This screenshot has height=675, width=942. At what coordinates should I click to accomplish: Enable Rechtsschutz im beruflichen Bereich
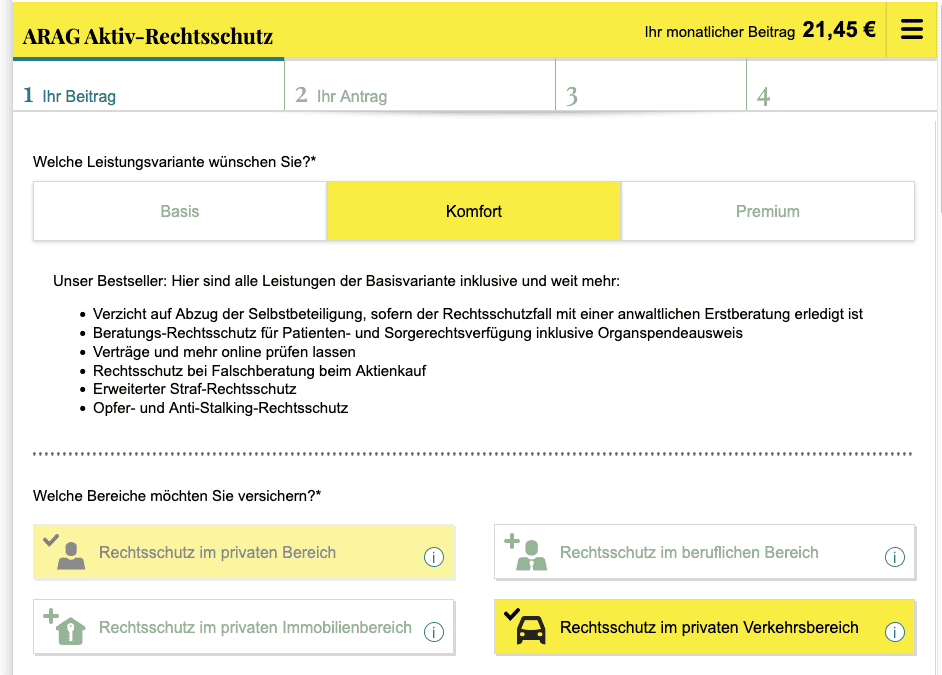[705, 552]
